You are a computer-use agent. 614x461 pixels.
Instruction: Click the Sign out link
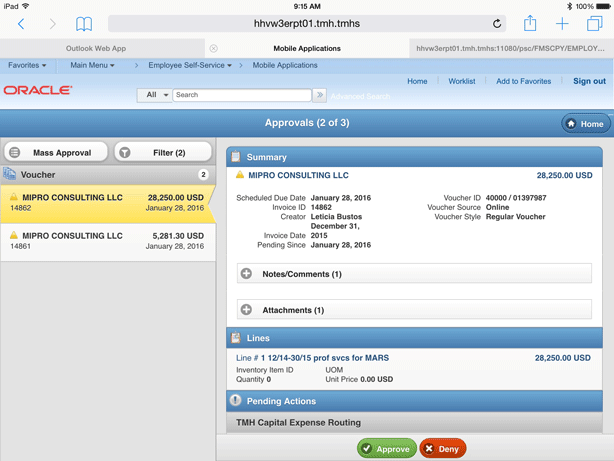coord(589,81)
